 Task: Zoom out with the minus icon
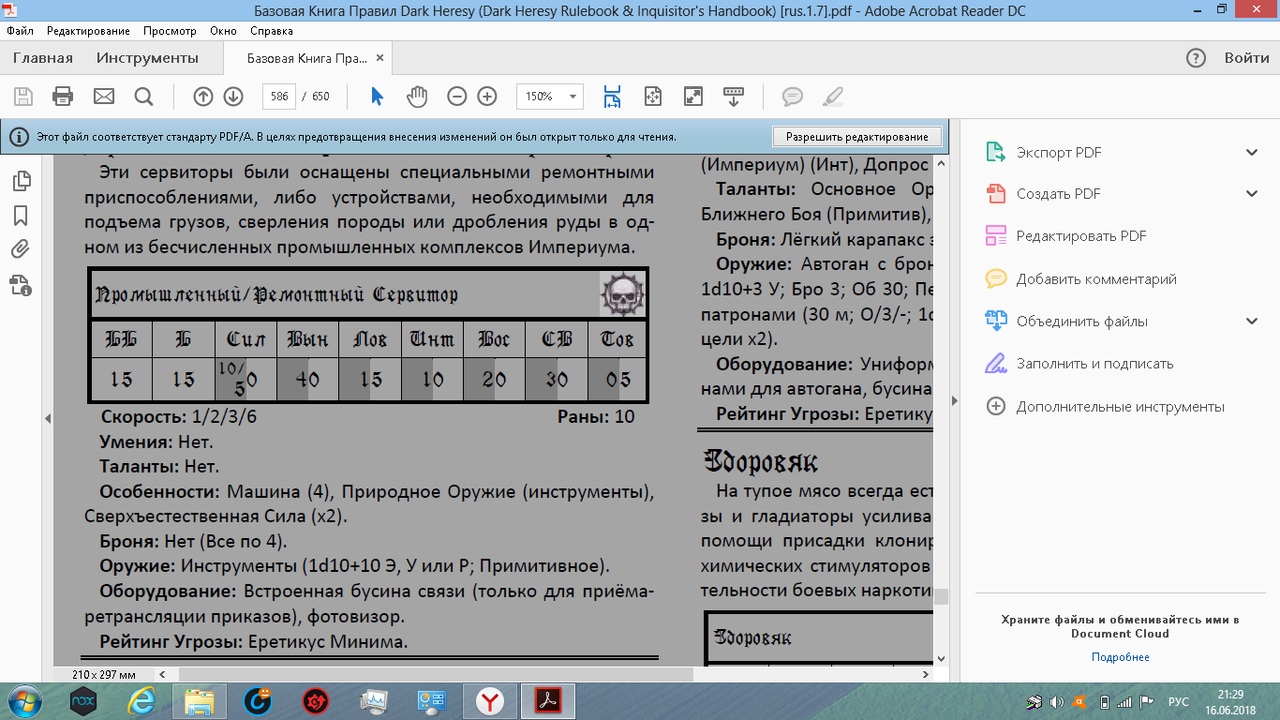click(x=457, y=96)
